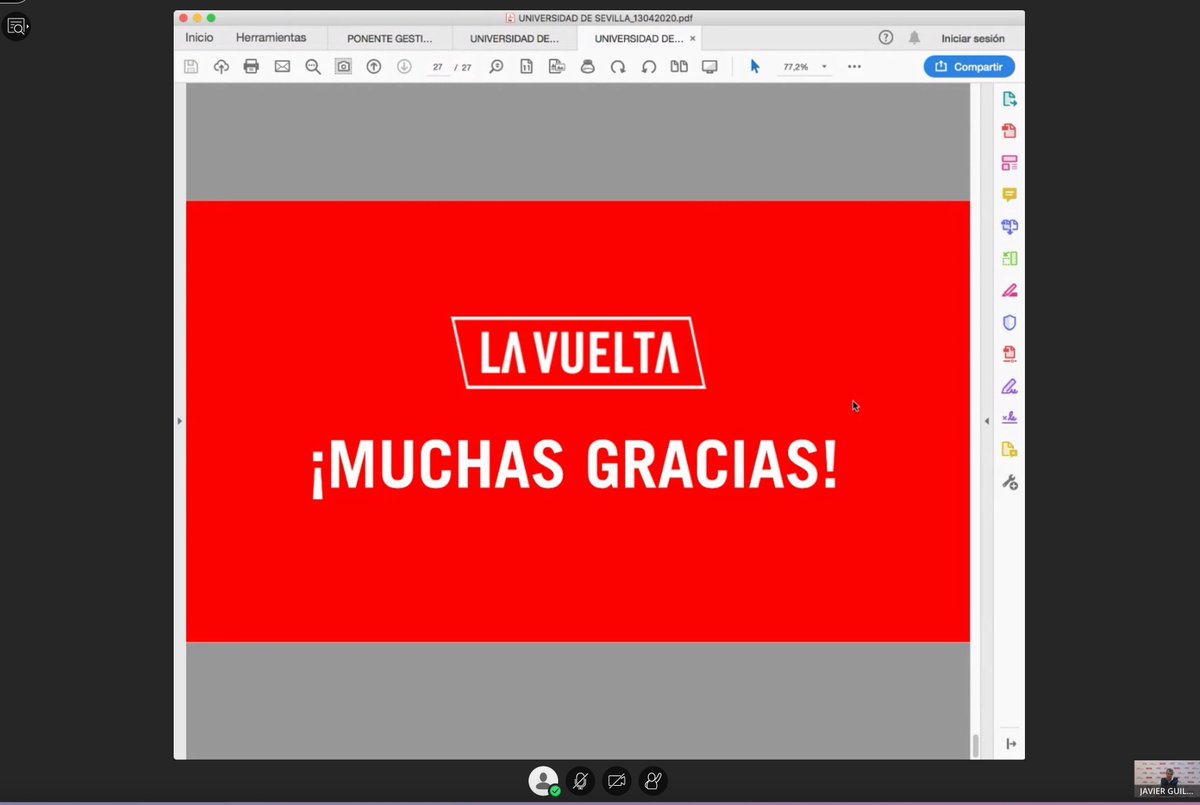Viewport: 1200px width, 805px height.
Task: Click the two-page view icon
Action: point(679,67)
